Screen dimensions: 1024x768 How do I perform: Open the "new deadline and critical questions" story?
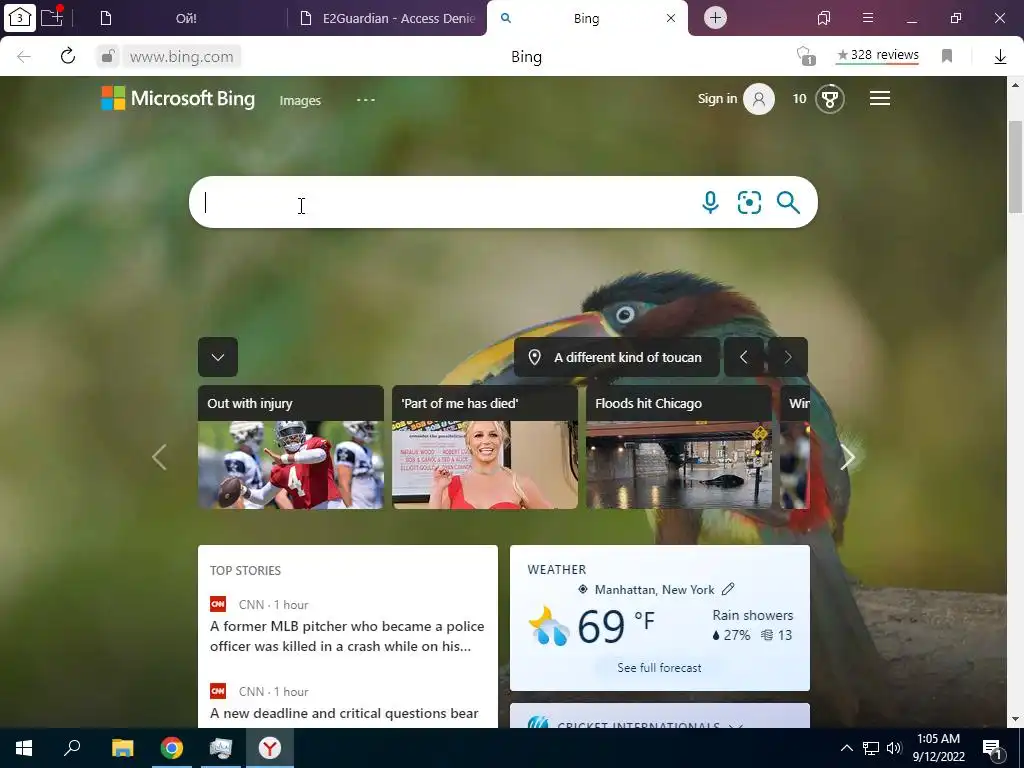pos(344,713)
